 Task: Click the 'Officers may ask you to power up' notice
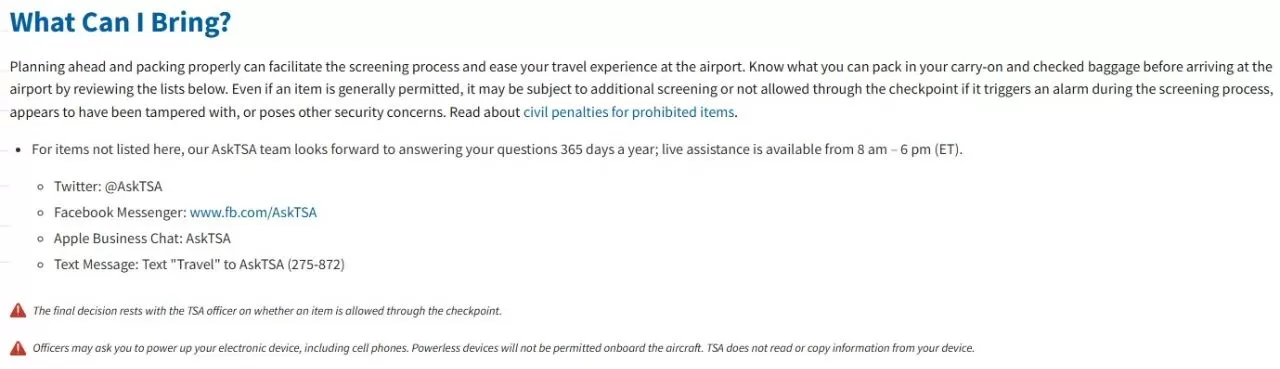(503, 348)
